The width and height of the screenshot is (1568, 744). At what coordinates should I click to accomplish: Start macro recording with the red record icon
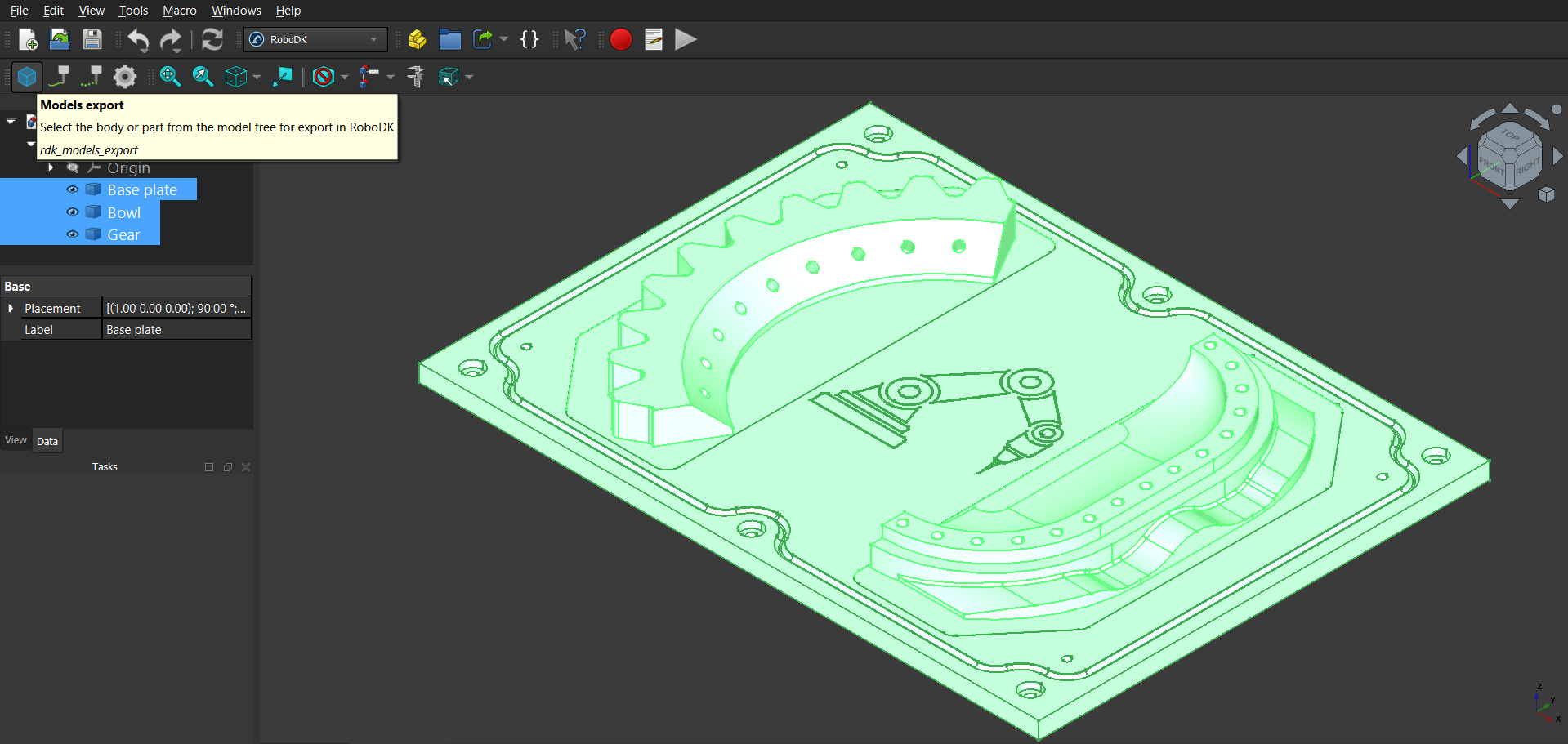point(620,38)
